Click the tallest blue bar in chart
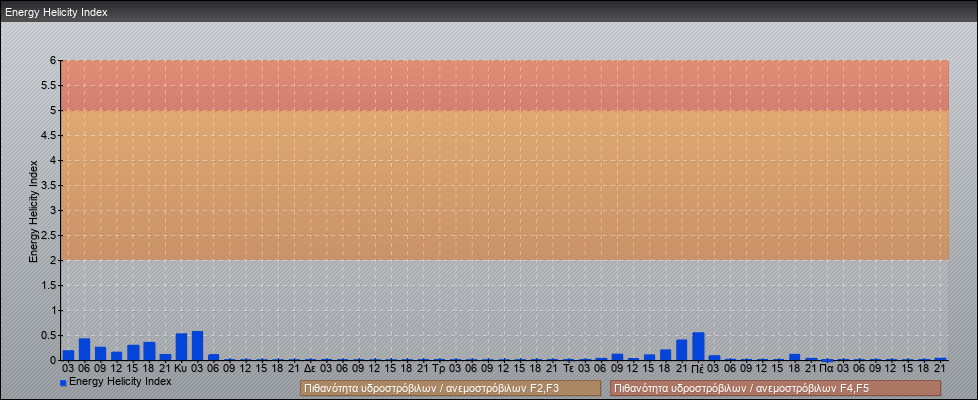The height and width of the screenshot is (400, 978). [198, 346]
